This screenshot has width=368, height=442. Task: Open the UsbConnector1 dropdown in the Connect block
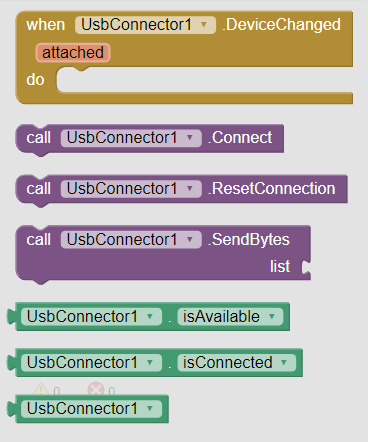(x=131, y=138)
